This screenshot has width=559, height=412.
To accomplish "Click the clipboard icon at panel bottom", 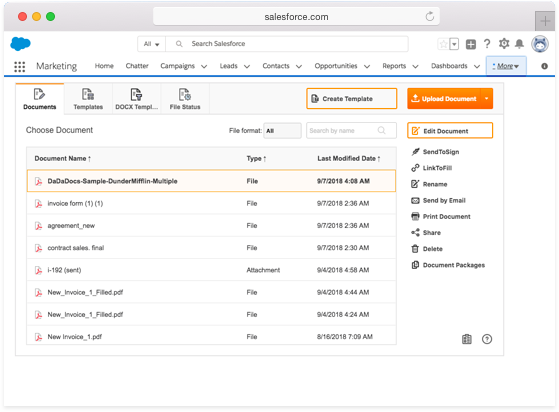I will pos(467,339).
